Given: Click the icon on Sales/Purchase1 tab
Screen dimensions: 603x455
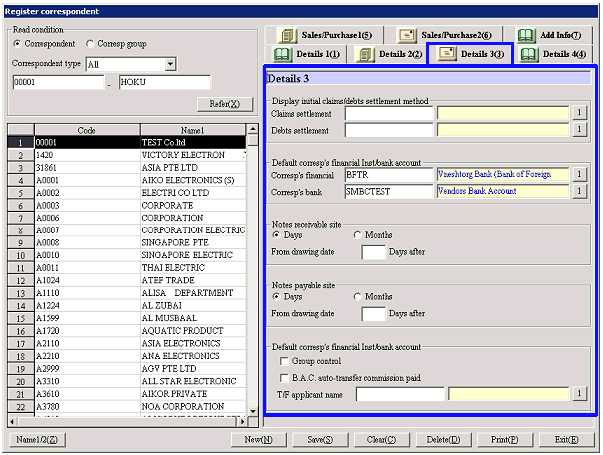Looking at the screenshot, I should tap(287, 35).
